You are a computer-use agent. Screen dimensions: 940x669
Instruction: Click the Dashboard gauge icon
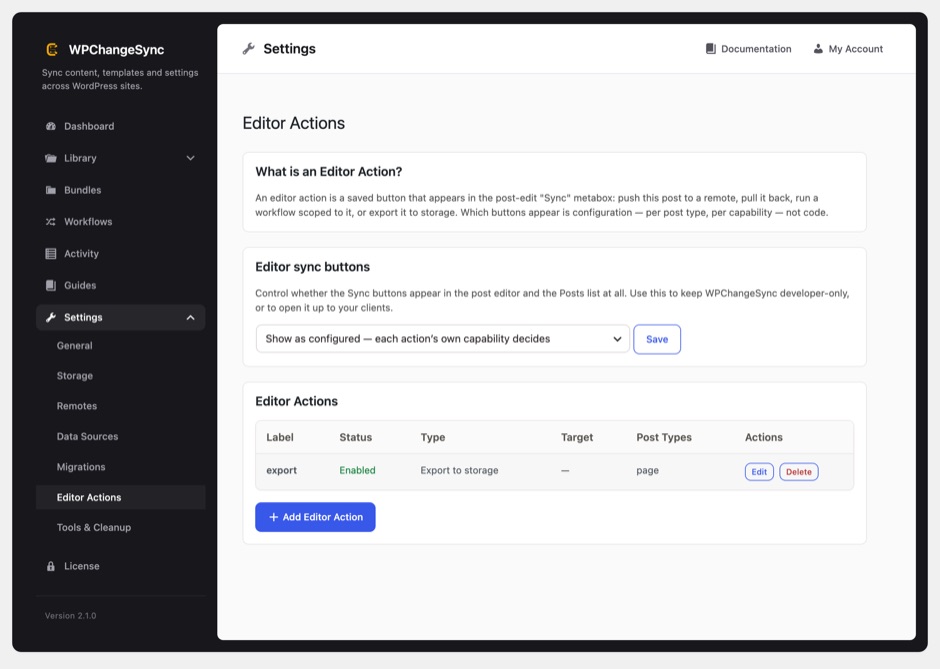point(51,126)
